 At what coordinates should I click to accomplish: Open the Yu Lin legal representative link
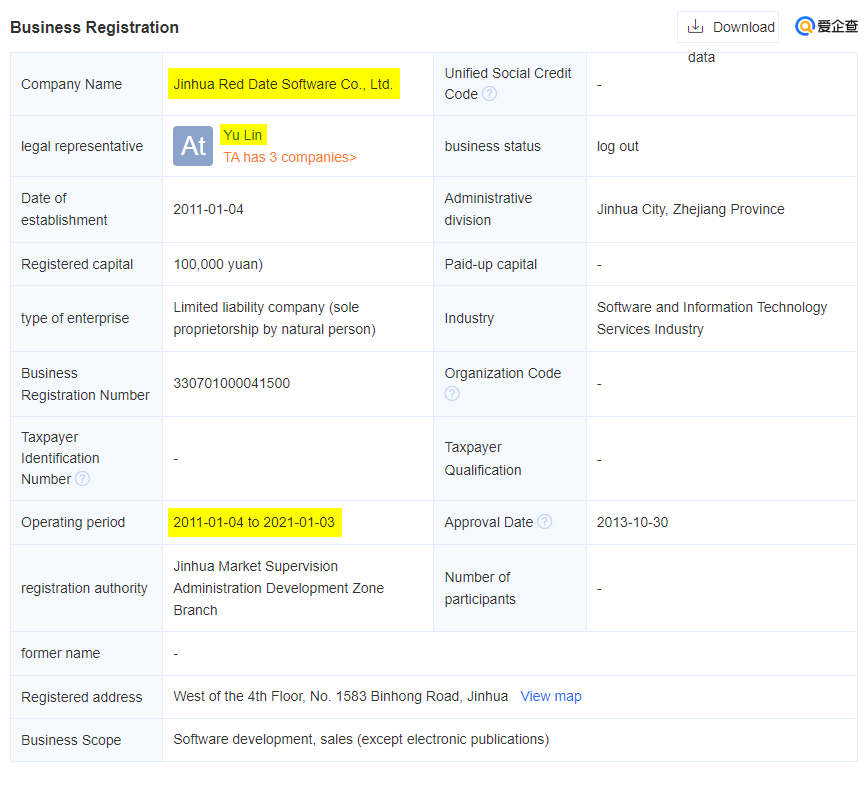point(243,135)
